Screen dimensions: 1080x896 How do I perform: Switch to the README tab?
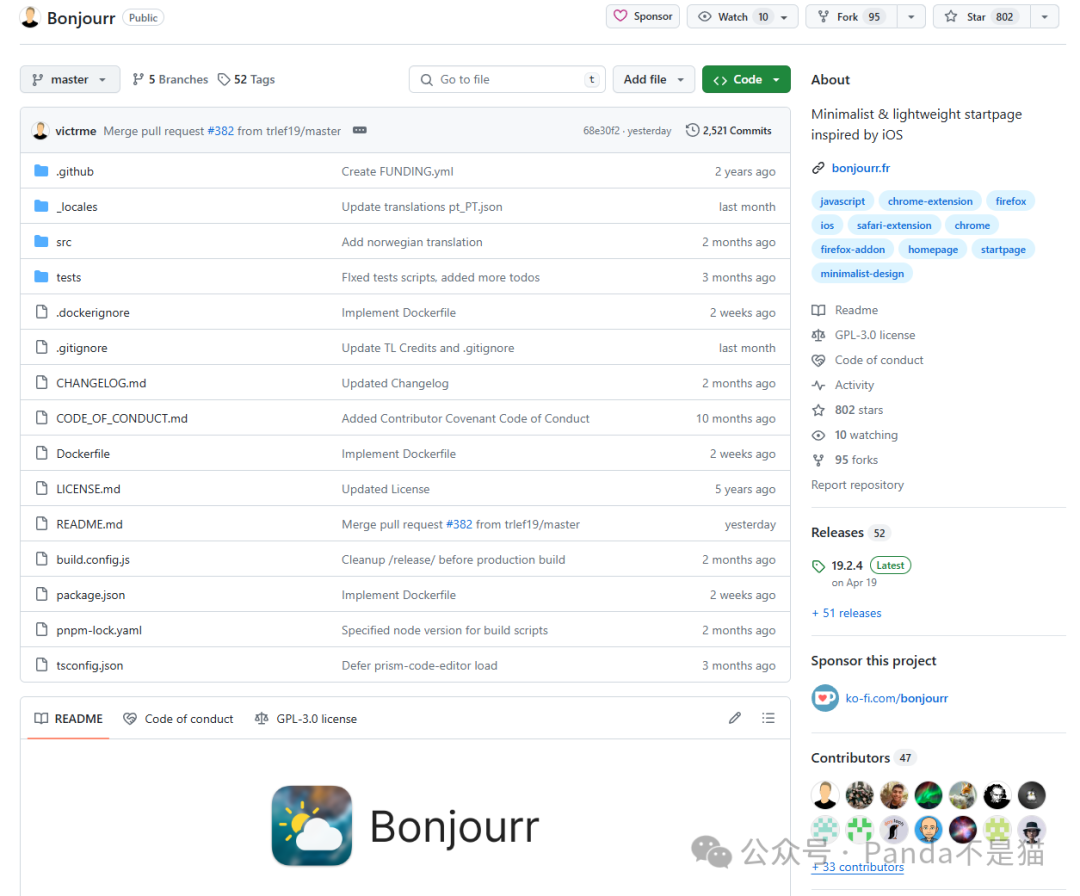pyautogui.click(x=69, y=718)
